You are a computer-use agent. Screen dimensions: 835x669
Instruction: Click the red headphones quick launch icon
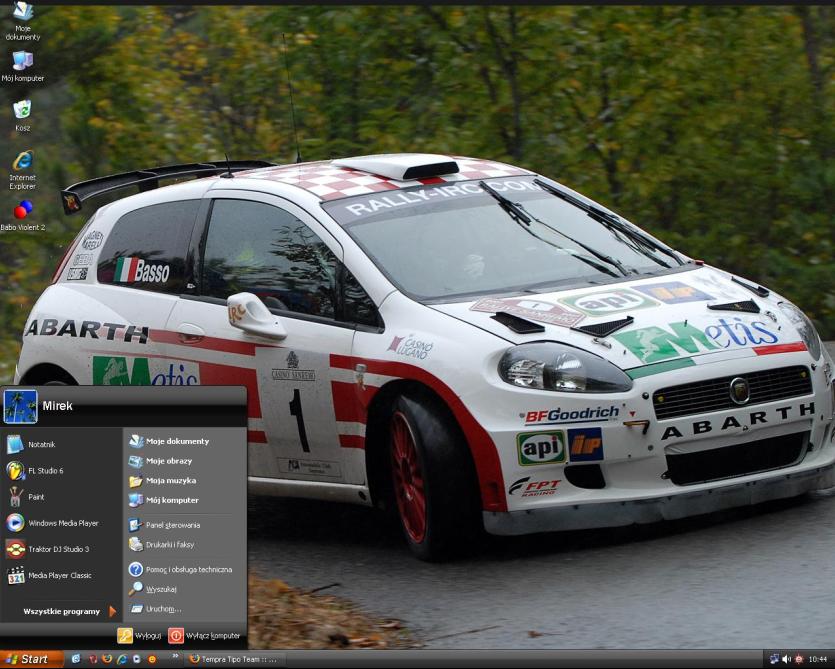pyautogui.click(x=93, y=659)
